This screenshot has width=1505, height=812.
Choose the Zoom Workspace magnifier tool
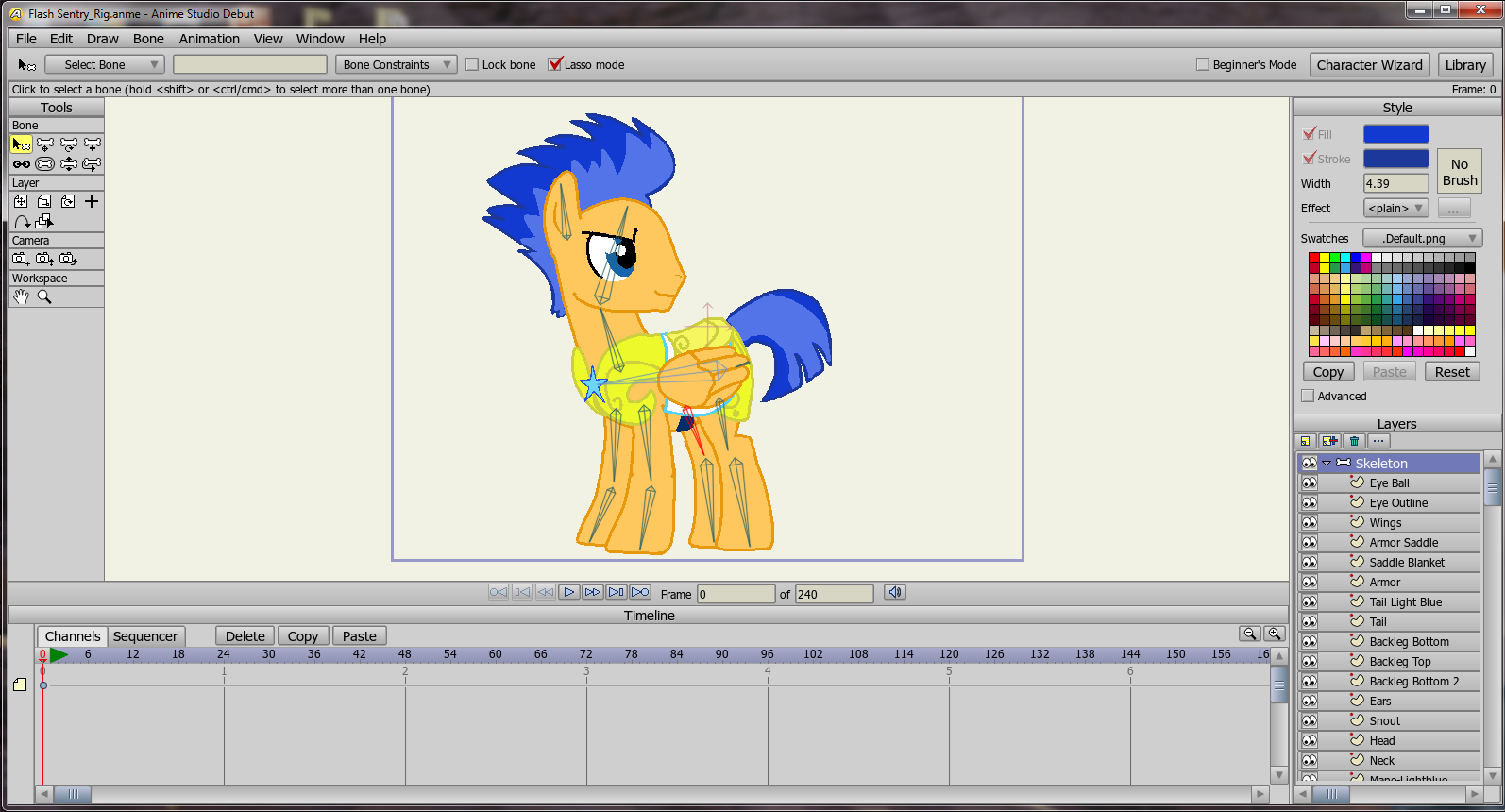(44, 296)
